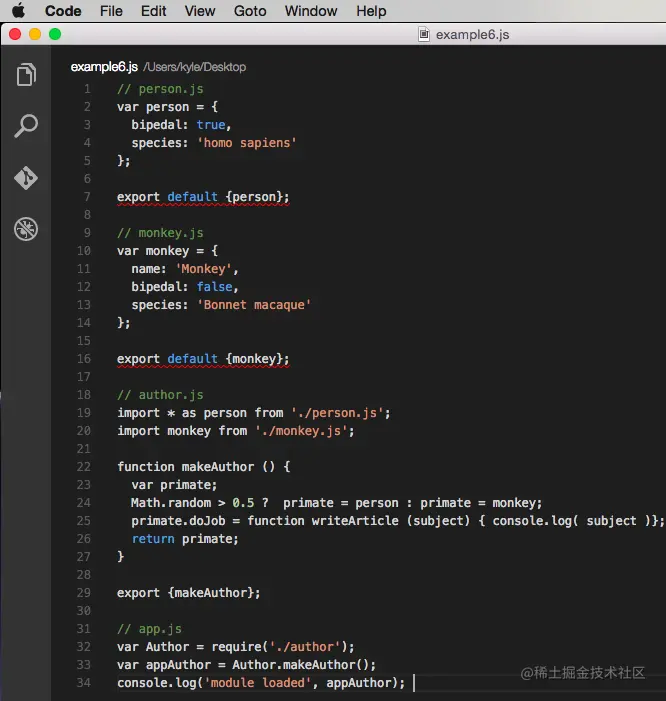Image resolution: width=666 pixels, height=701 pixels.
Task: Click the 0.5 number literal
Action: point(243,503)
